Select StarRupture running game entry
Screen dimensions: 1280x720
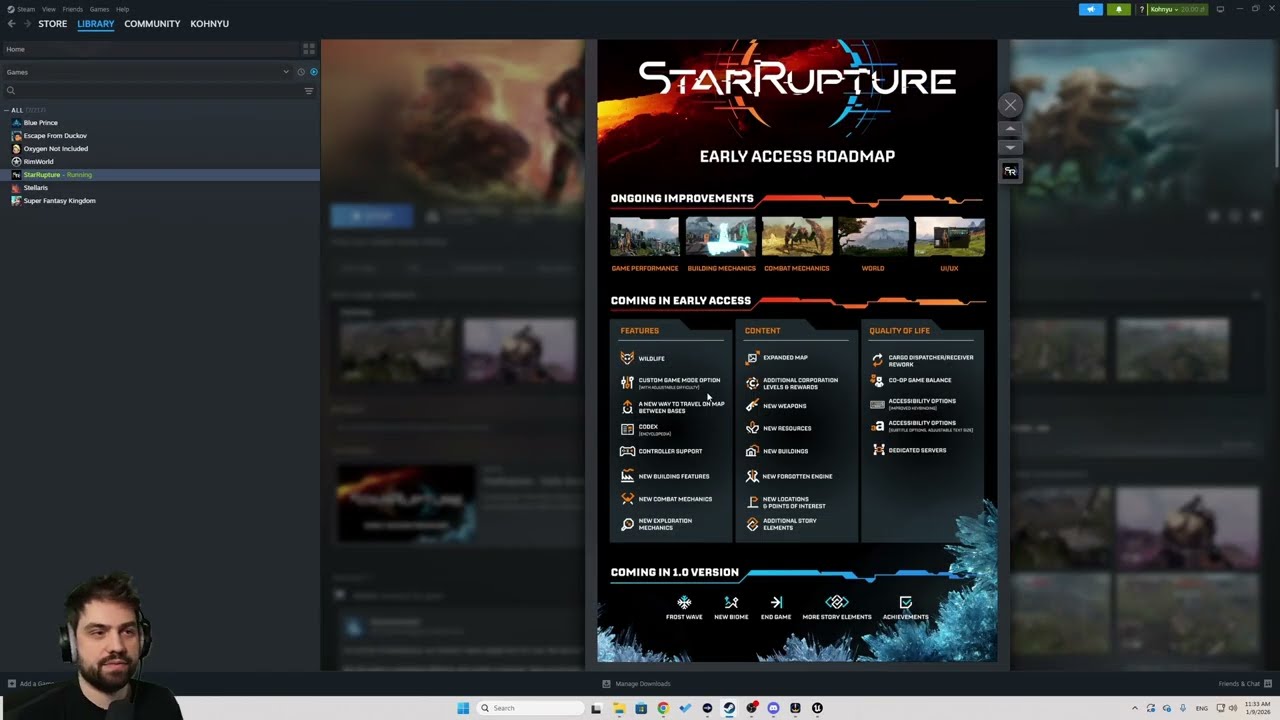click(160, 175)
